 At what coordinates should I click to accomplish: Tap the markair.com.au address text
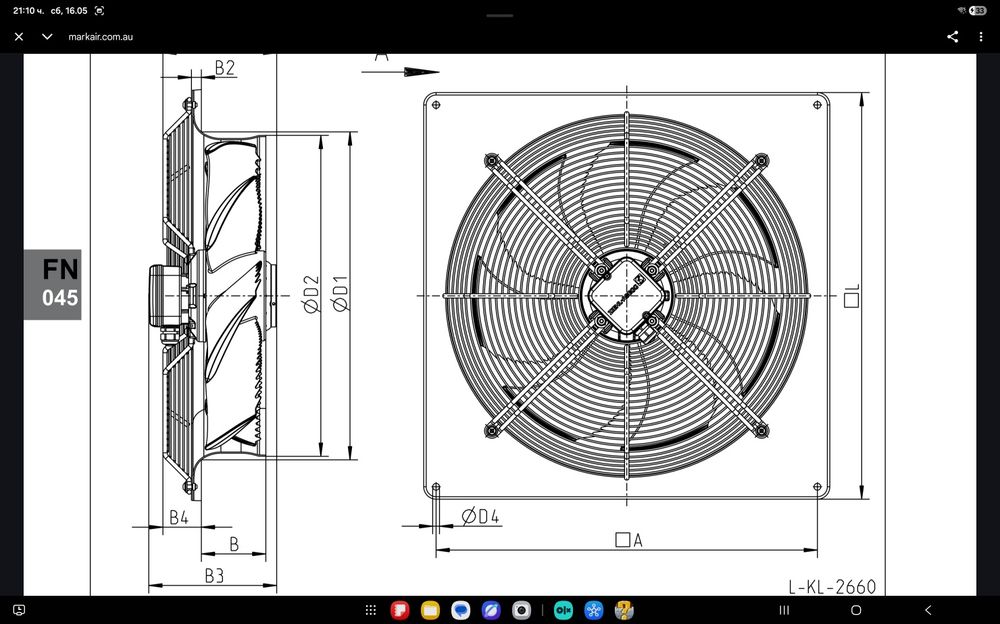point(101,36)
